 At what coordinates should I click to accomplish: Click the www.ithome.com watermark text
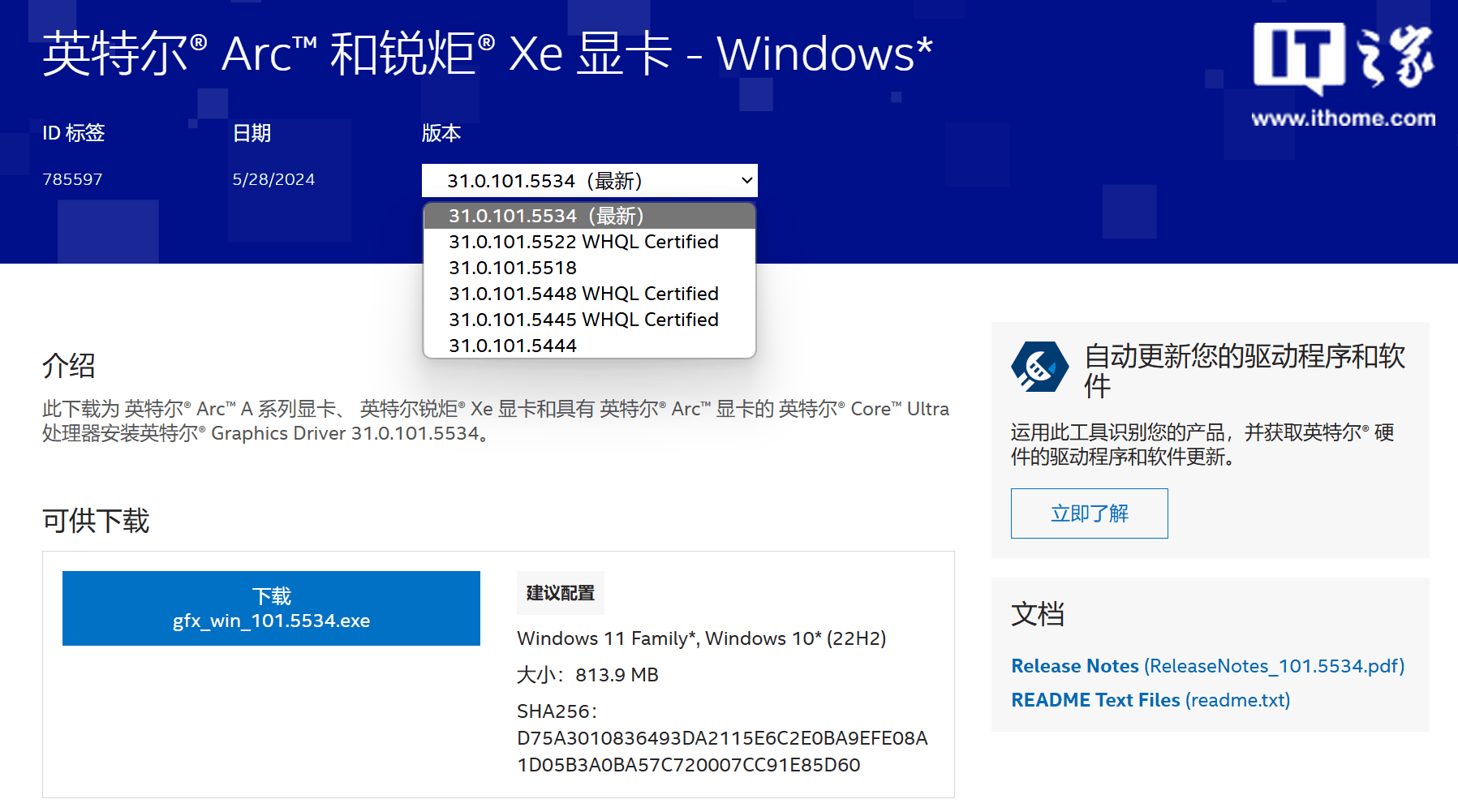pyautogui.click(x=1343, y=118)
